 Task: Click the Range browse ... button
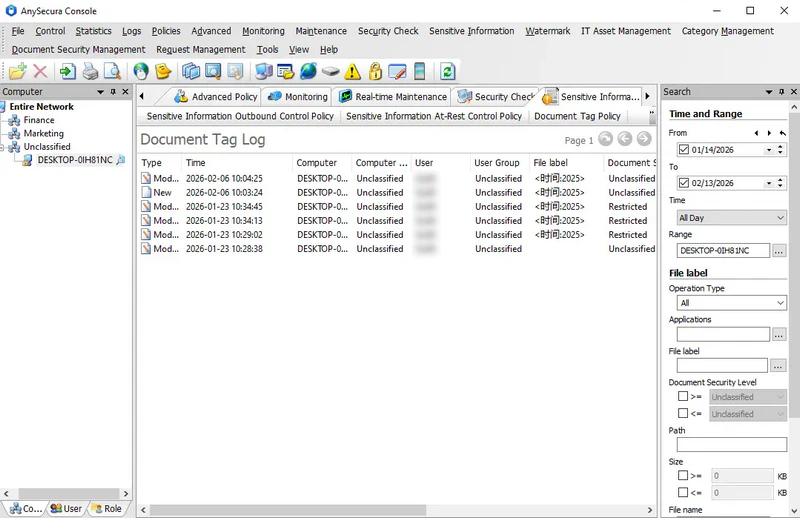[x=779, y=251]
